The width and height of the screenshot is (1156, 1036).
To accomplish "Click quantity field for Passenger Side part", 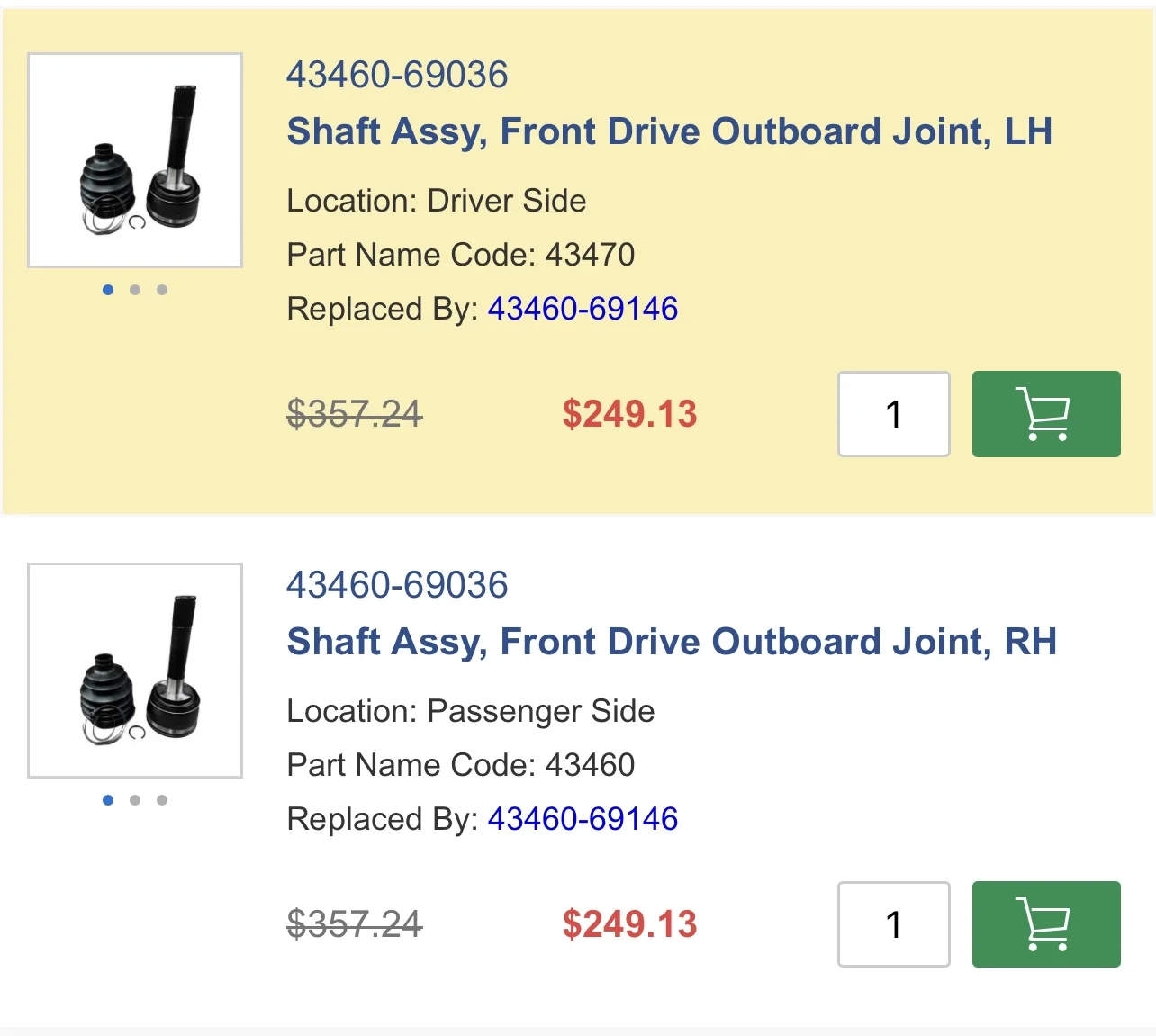I will tap(894, 924).
